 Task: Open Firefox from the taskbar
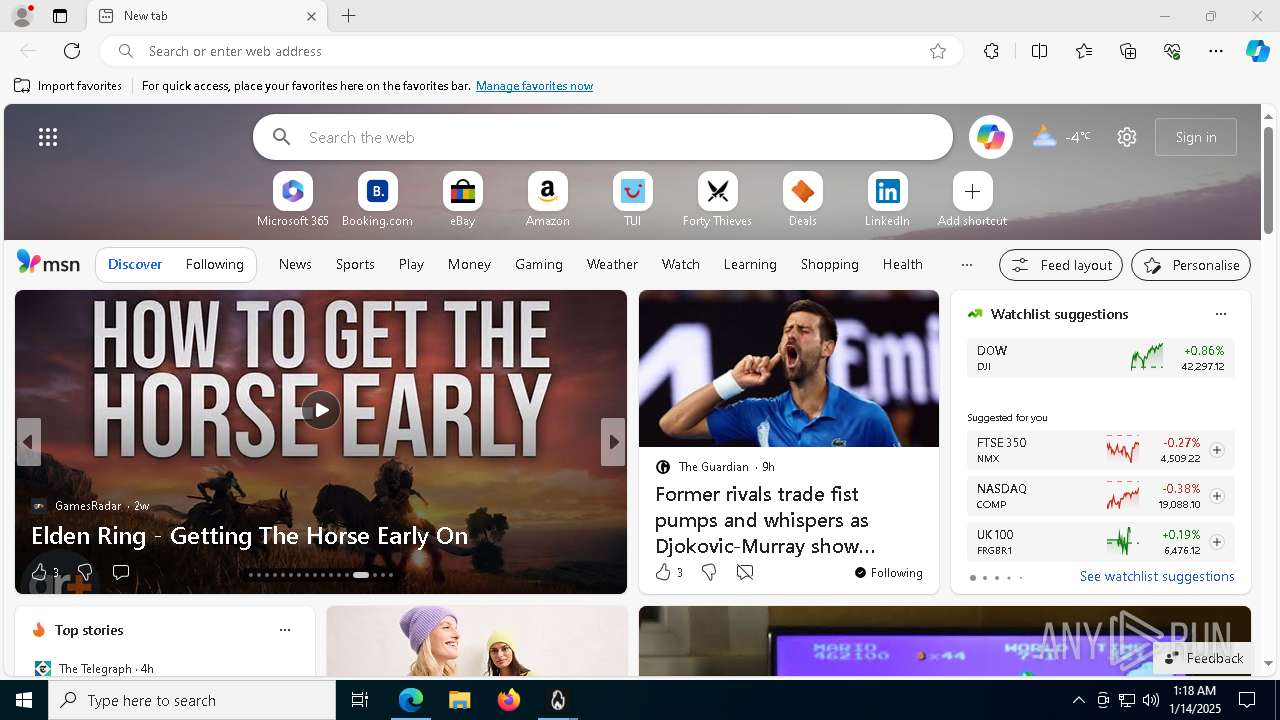coord(509,700)
